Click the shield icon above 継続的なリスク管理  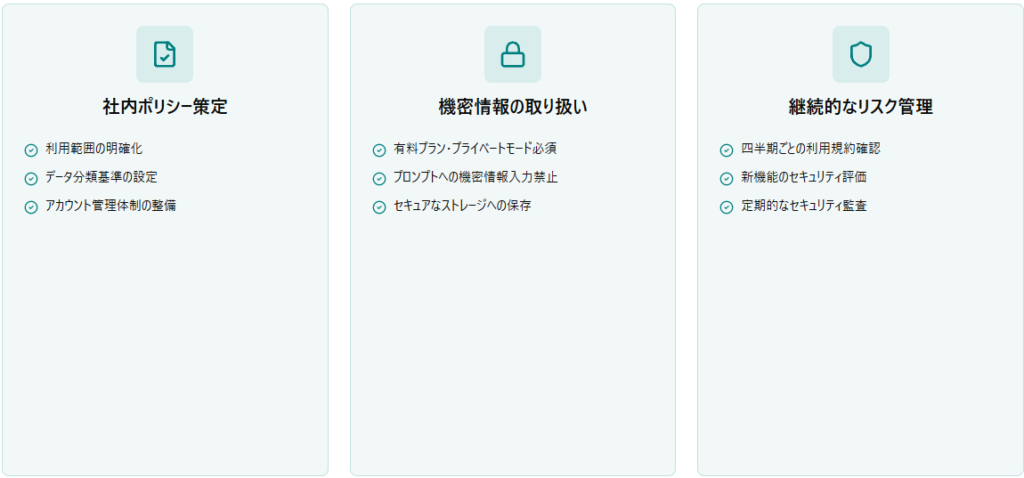point(860,54)
